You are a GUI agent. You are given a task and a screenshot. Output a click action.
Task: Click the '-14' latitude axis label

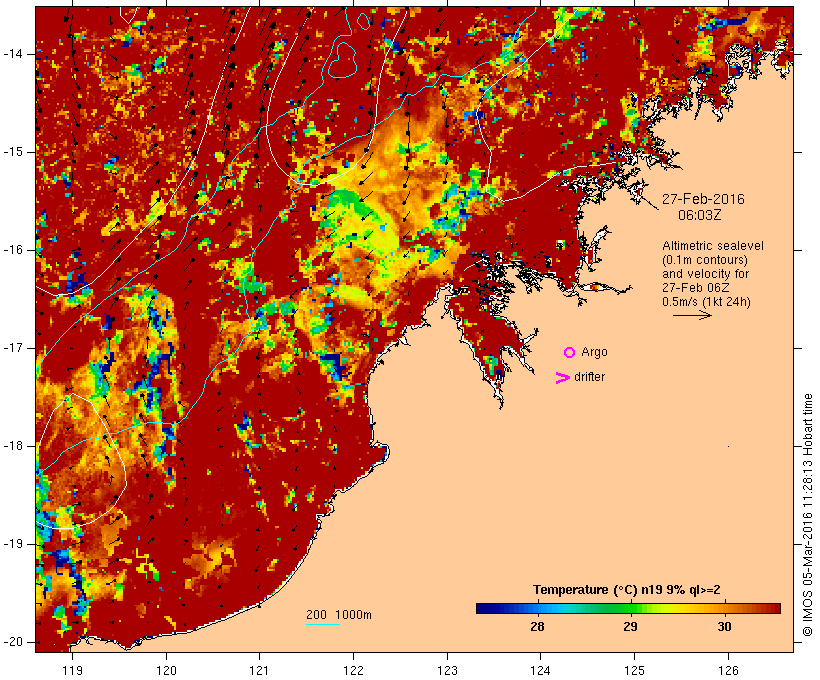pos(13,54)
